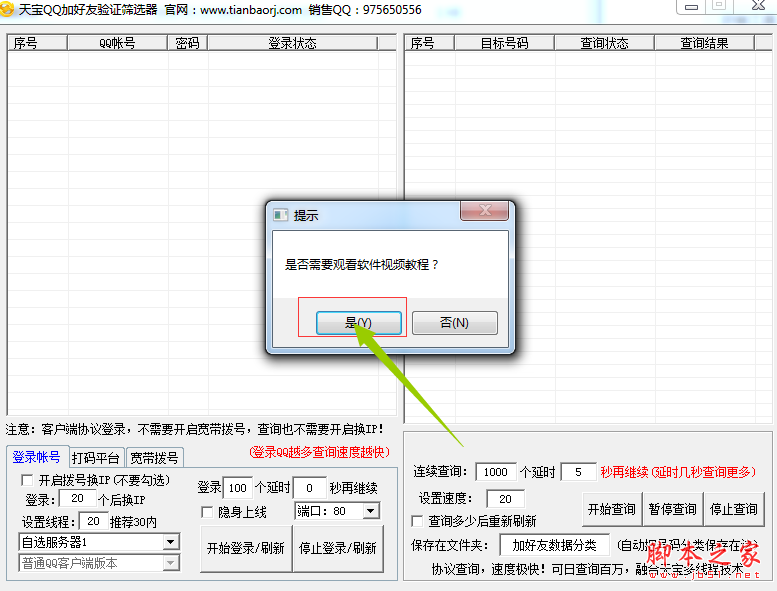The height and width of the screenshot is (591, 777).
Task: Toggle the 隐身上线 checkbox
Action: click(207, 512)
